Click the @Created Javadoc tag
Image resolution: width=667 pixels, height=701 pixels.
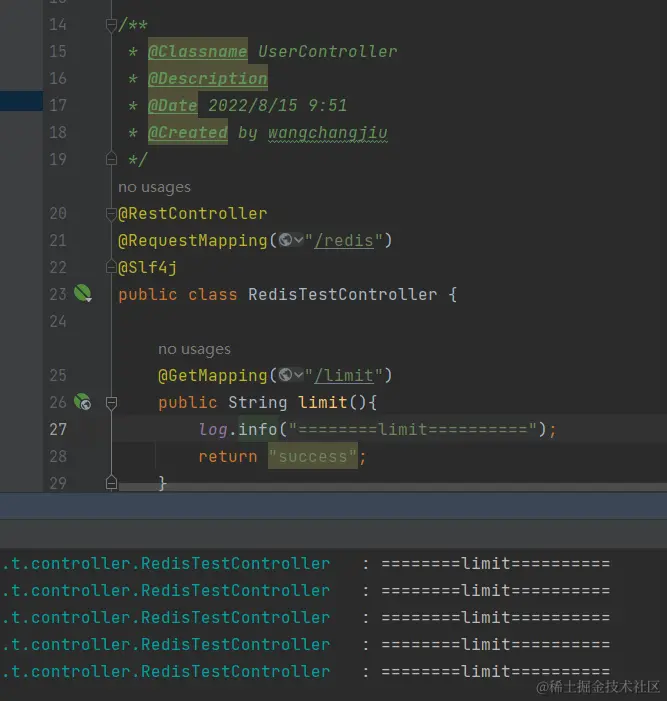188,132
